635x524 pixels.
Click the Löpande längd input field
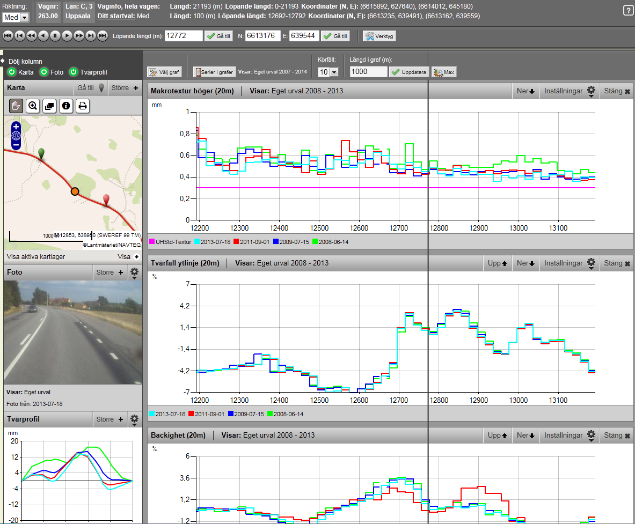pyautogui.click(x=183, y=36)
